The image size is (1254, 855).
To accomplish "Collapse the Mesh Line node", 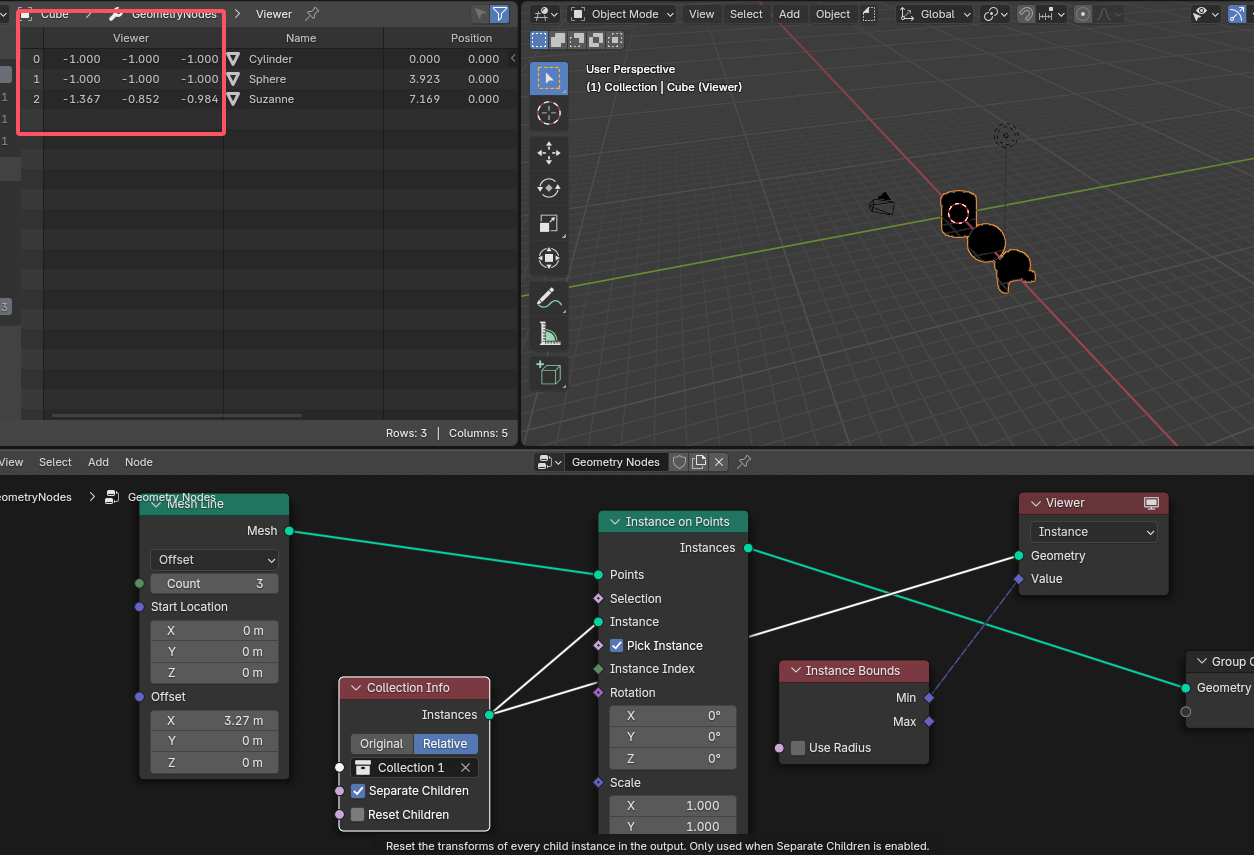I will pyautogui.click(x=155, y=504).
